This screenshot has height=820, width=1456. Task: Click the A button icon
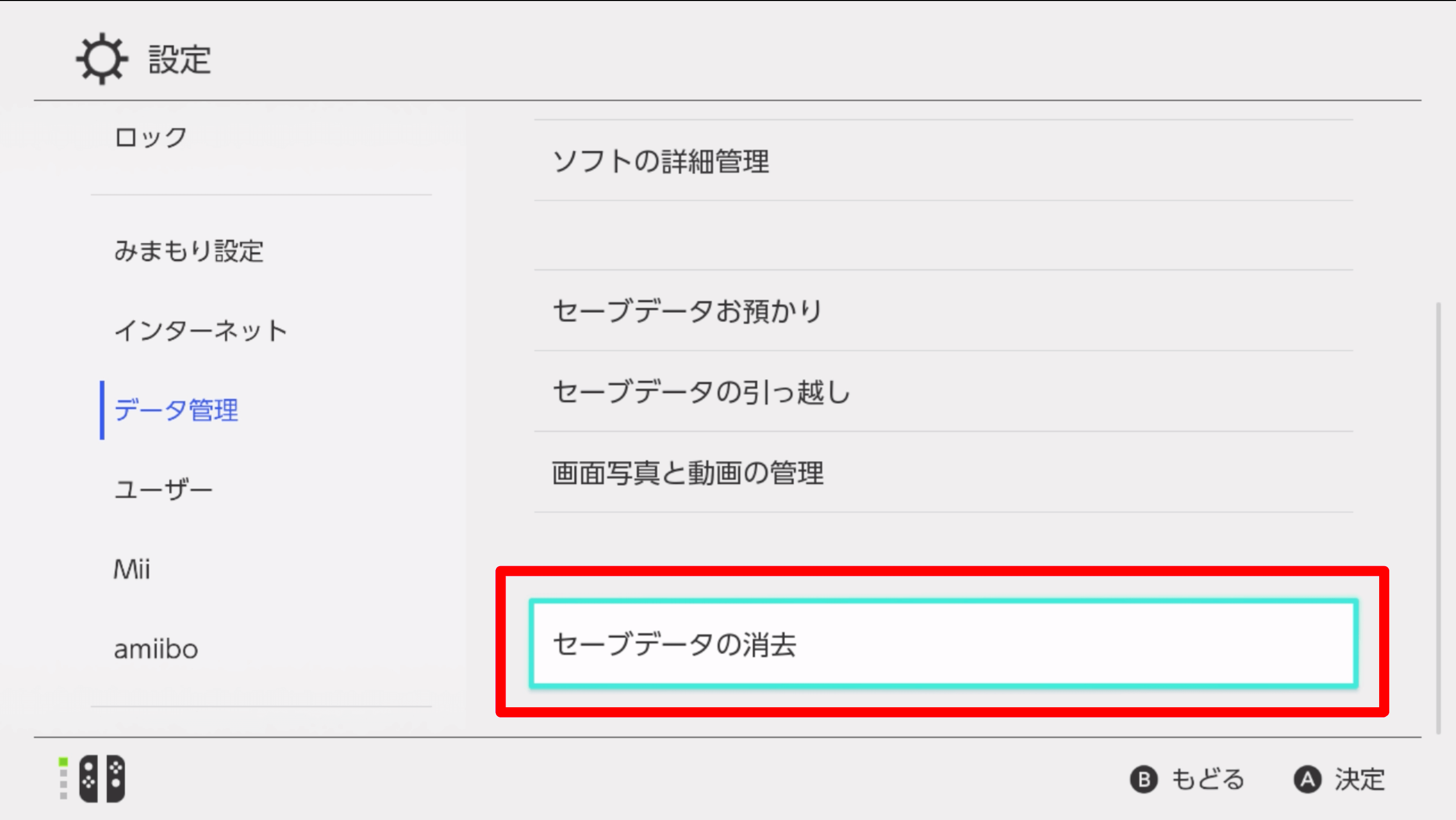click(1307, 780)
